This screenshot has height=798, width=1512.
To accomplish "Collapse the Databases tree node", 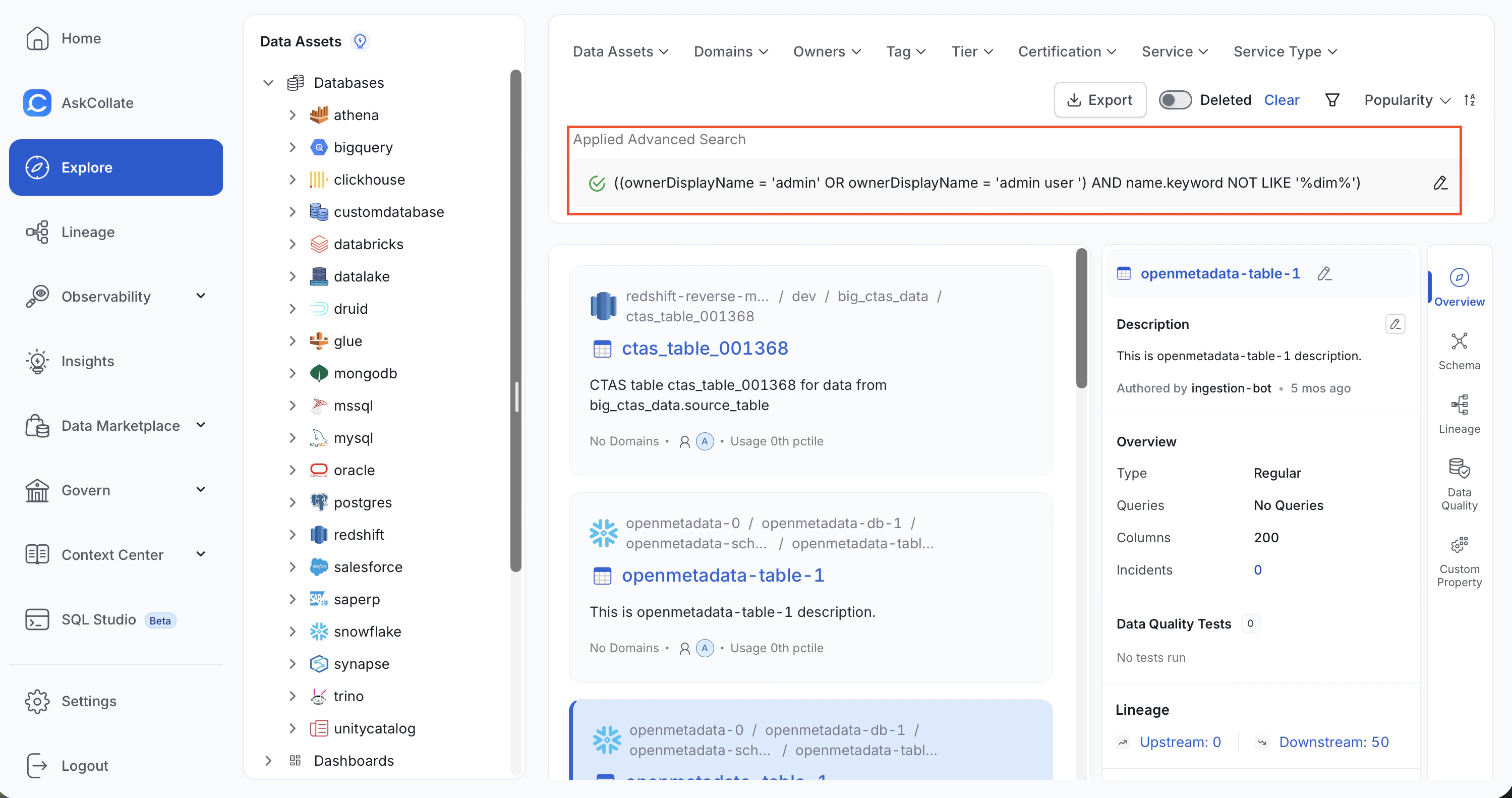I will [x=268, y=83].
